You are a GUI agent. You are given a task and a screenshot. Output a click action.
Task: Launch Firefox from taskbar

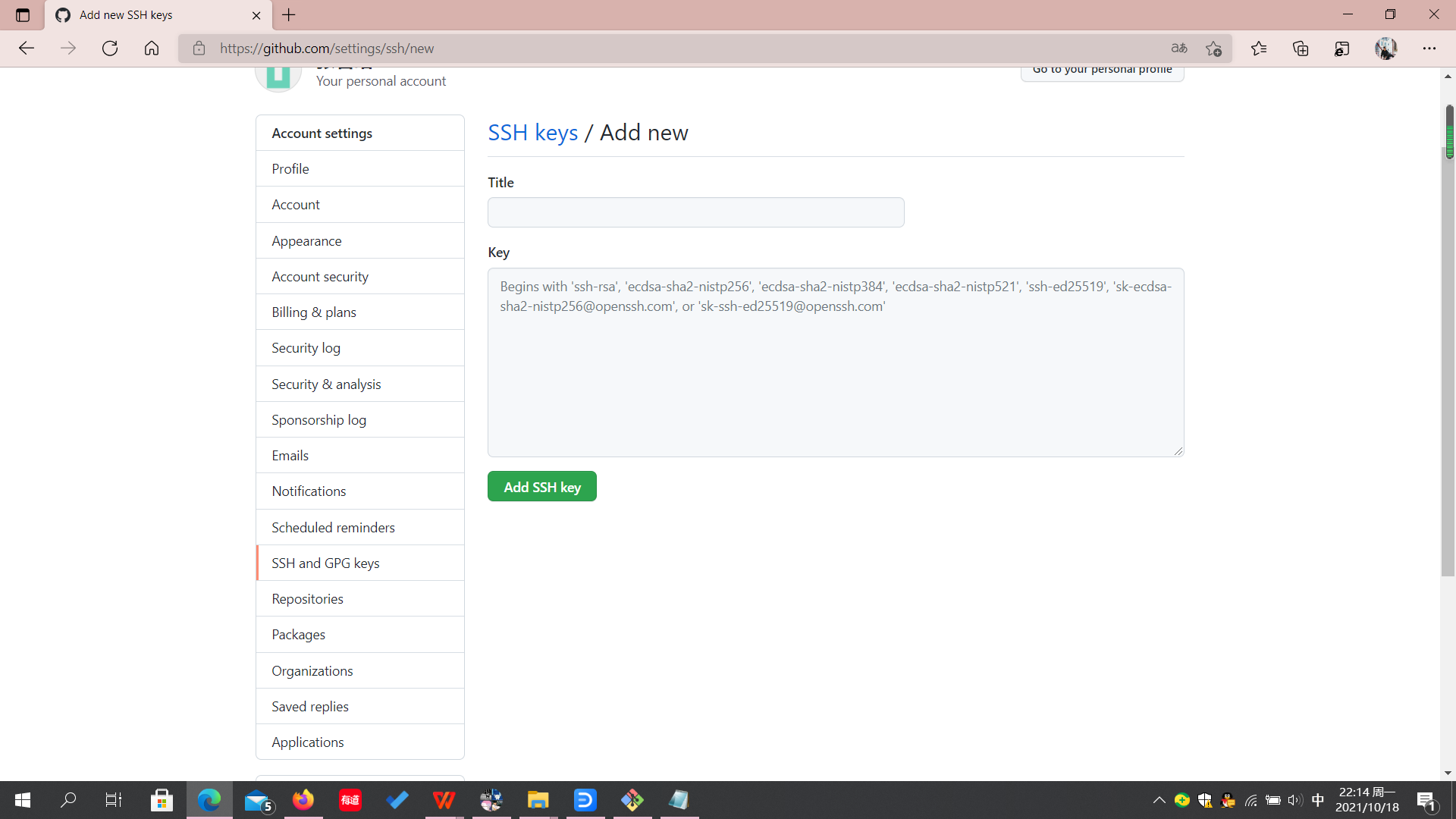[303, 800]
